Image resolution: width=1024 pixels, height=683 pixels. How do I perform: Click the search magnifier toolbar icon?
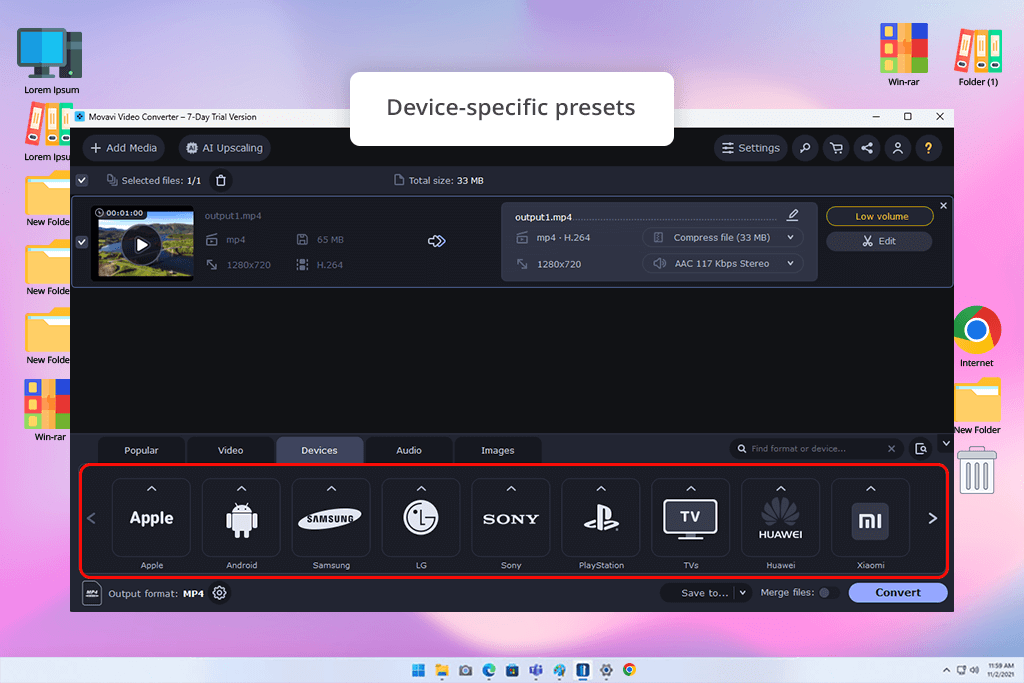tap(805, 148)
